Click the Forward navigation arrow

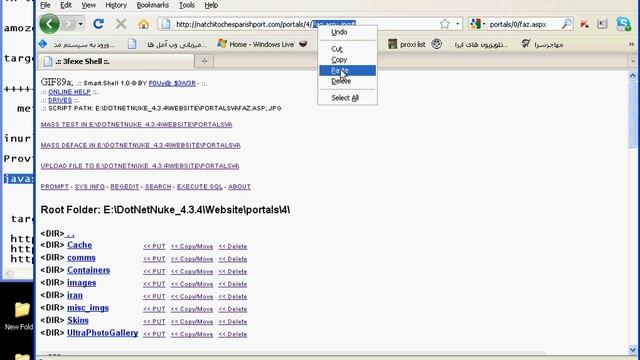(x=68, y=24)
